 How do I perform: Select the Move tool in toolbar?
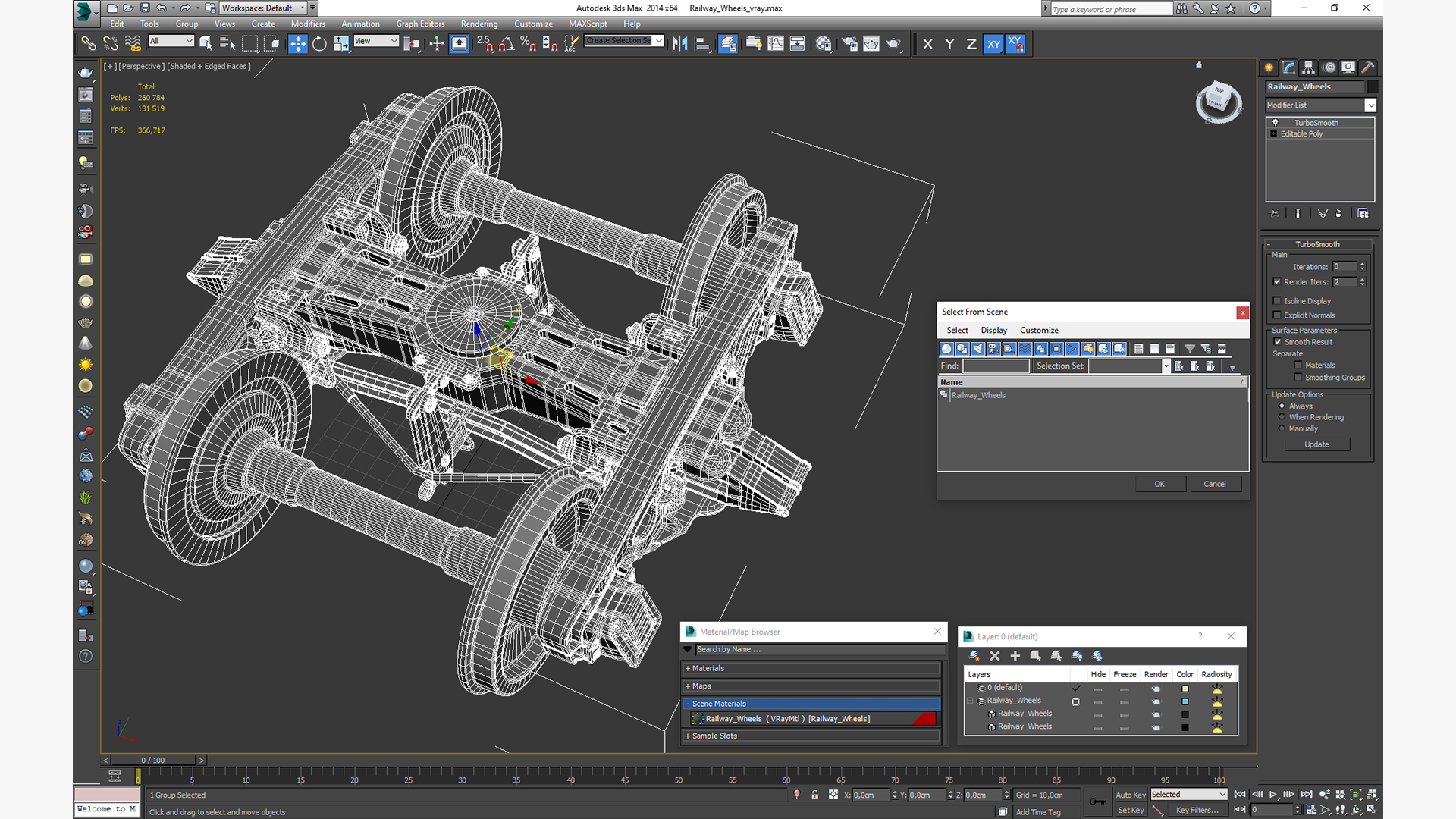297,44
